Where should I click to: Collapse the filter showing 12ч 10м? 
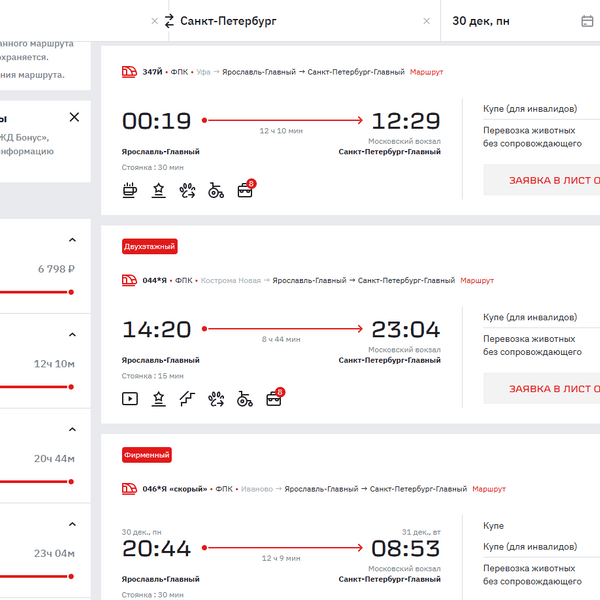72,335
